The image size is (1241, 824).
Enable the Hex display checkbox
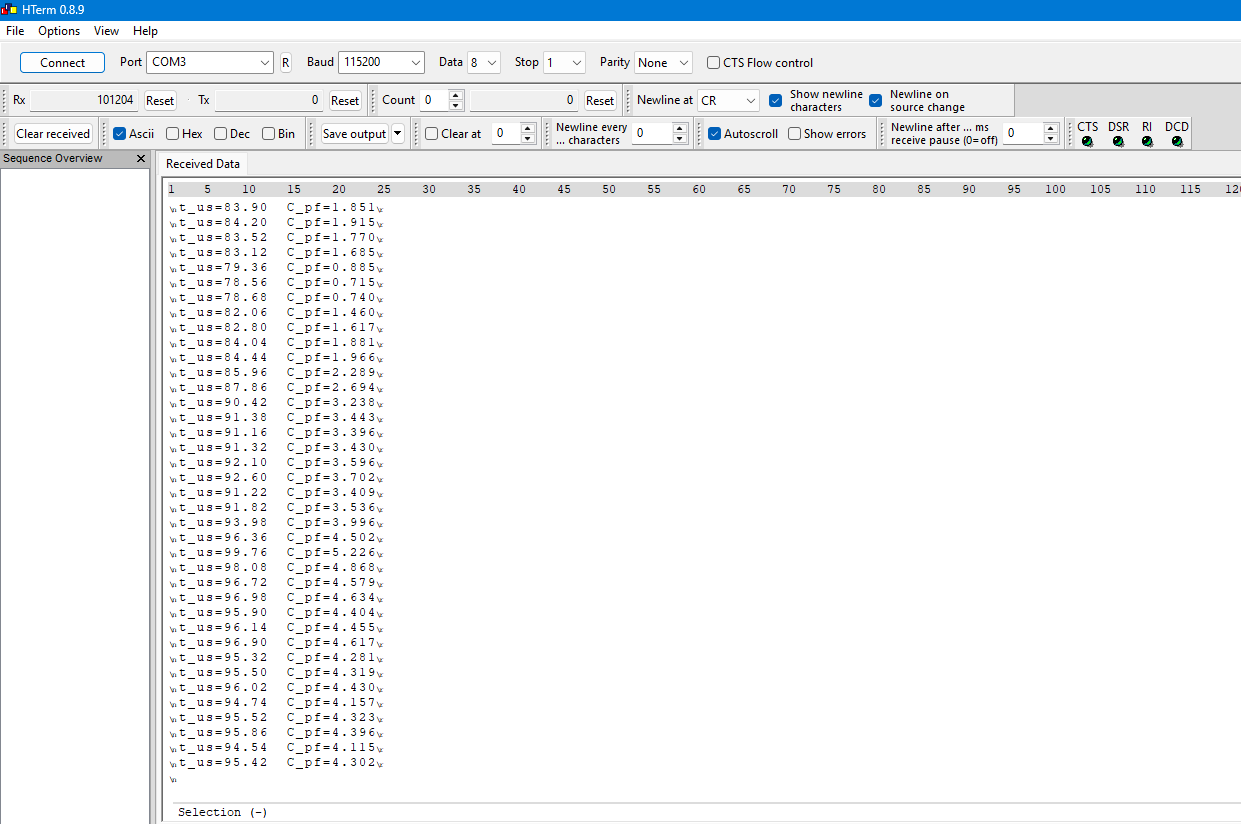(173, 134)
